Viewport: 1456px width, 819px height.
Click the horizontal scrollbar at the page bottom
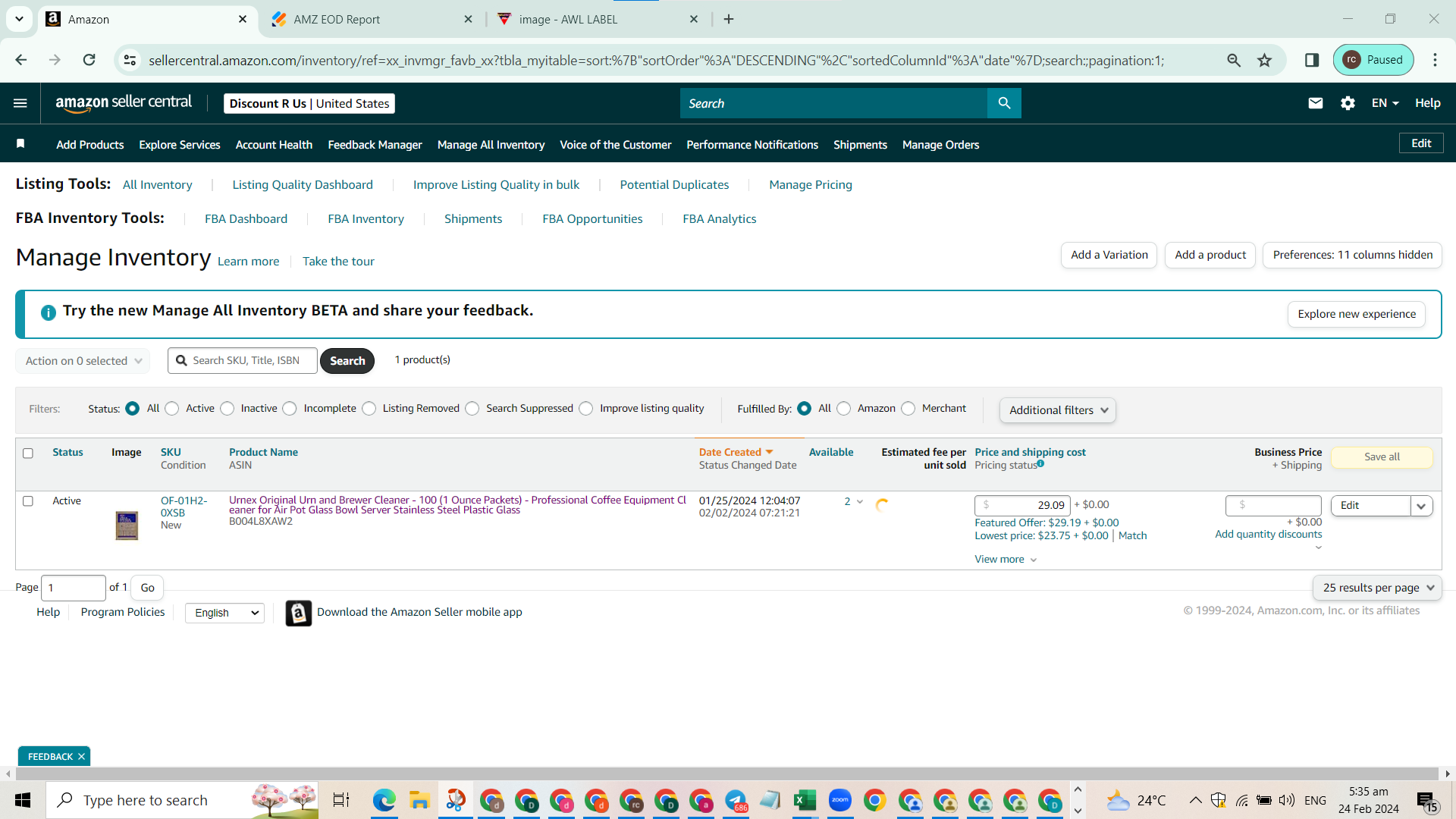727,773
